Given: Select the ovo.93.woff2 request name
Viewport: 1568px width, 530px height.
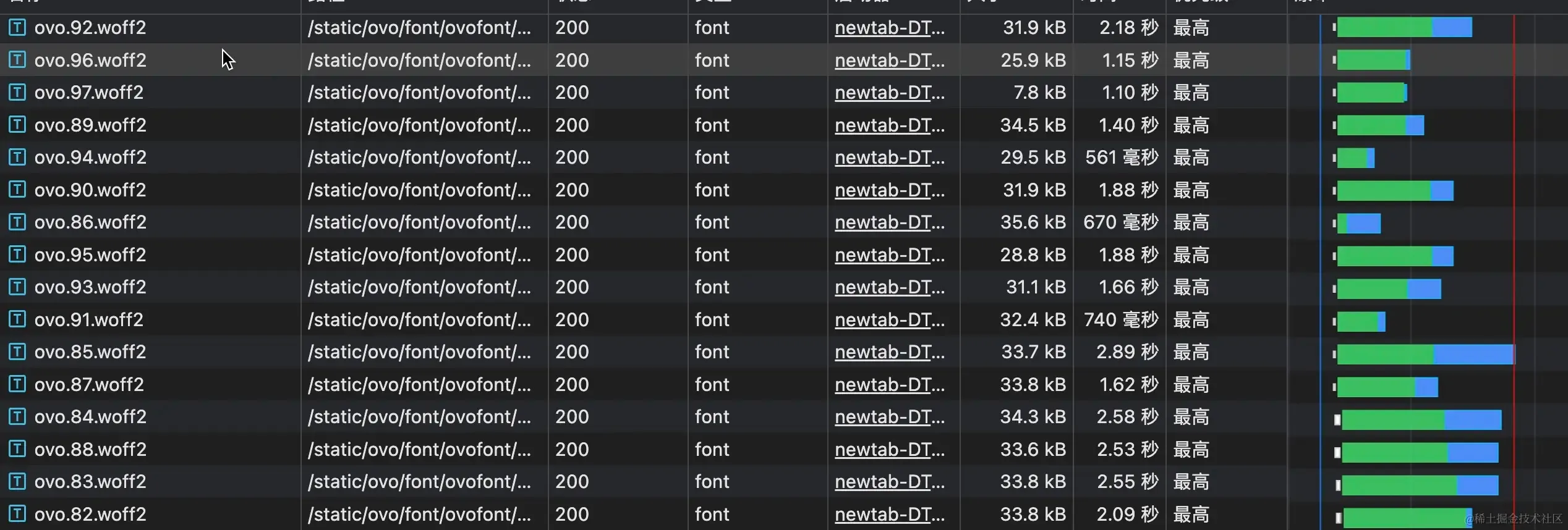Looking at the screenshot, I should click(x=90, y=287).
